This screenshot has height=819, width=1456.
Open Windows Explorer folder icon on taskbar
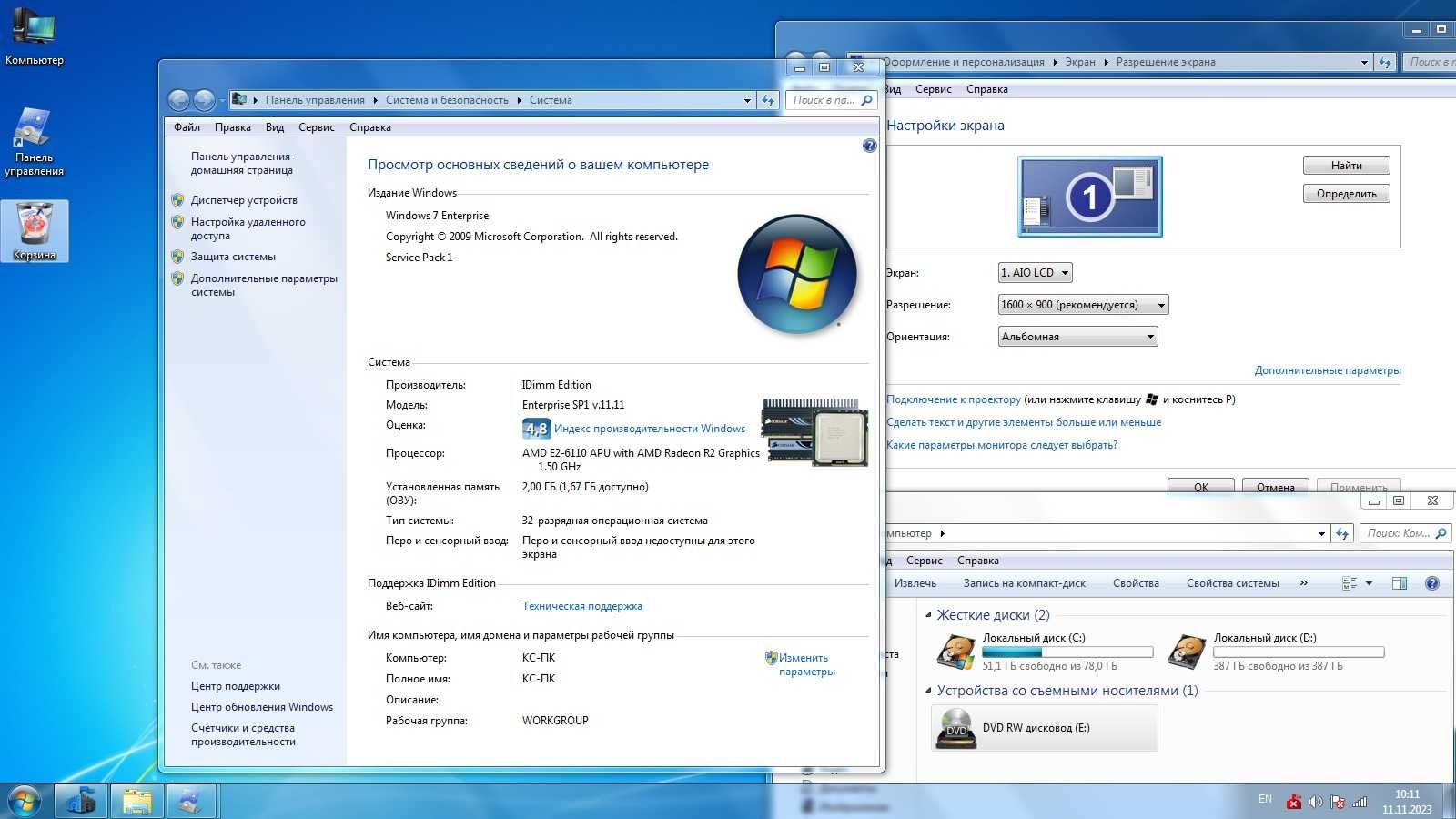pos(136,801)
